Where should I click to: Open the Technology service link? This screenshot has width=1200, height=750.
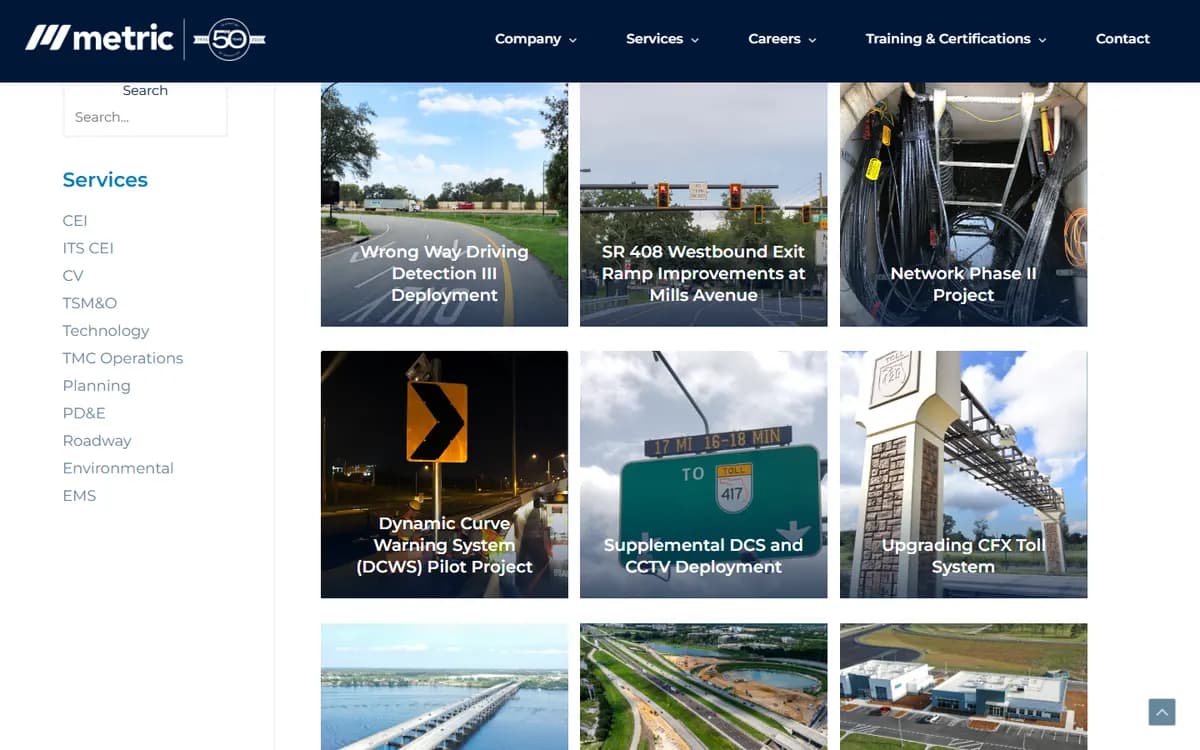click(x=105, y=330)
